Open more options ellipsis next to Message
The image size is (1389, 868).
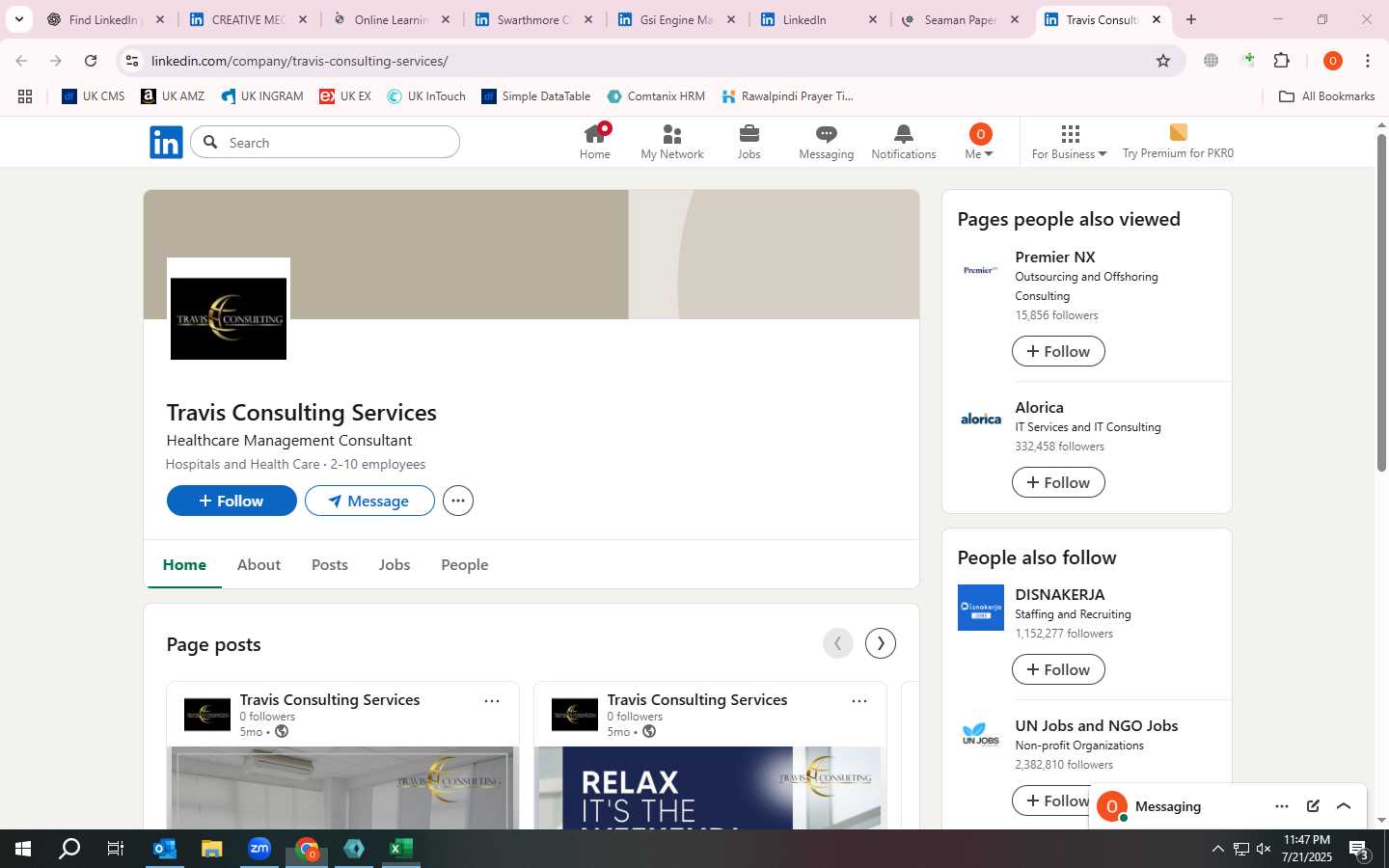[458, 501]
